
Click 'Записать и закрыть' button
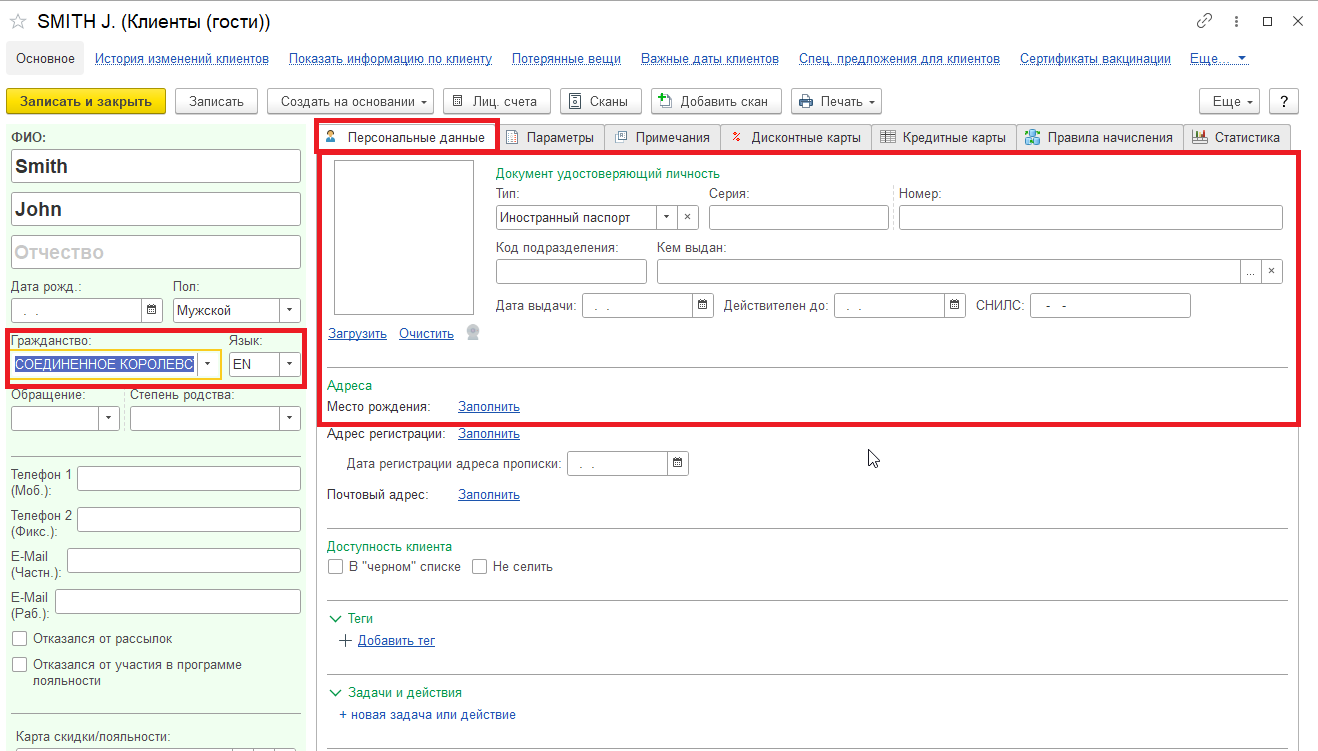point(86,101)
